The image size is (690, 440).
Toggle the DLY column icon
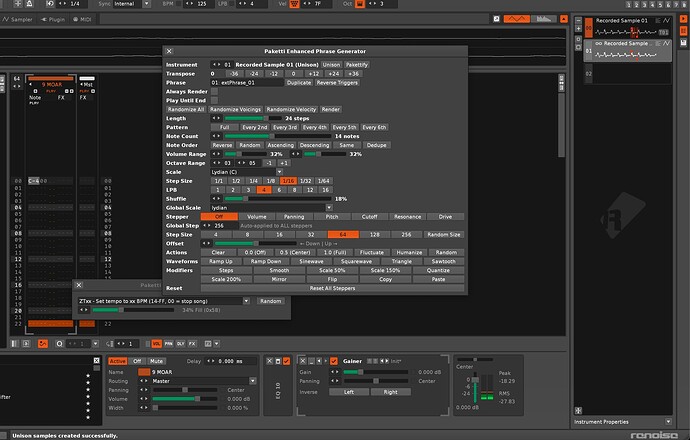pyautogui.click(x=180, y=344)
